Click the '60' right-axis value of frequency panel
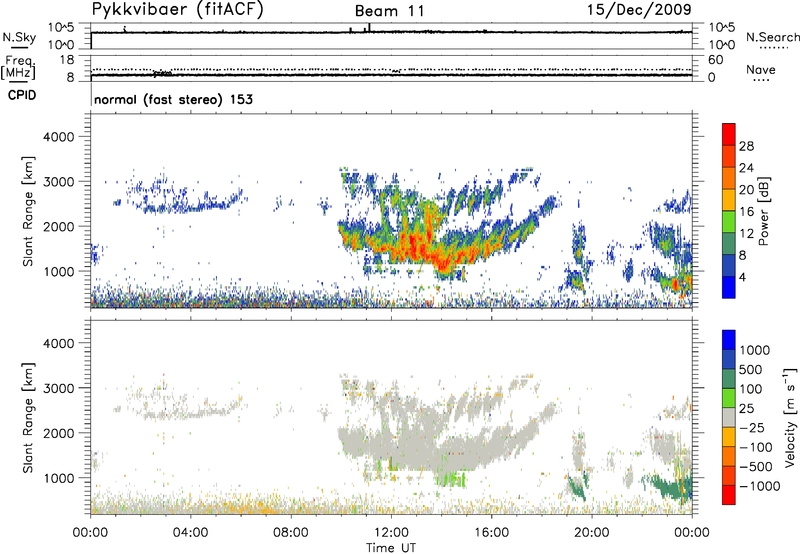The width and height of the screenshot is (800, 554). [x=715, y=60]
